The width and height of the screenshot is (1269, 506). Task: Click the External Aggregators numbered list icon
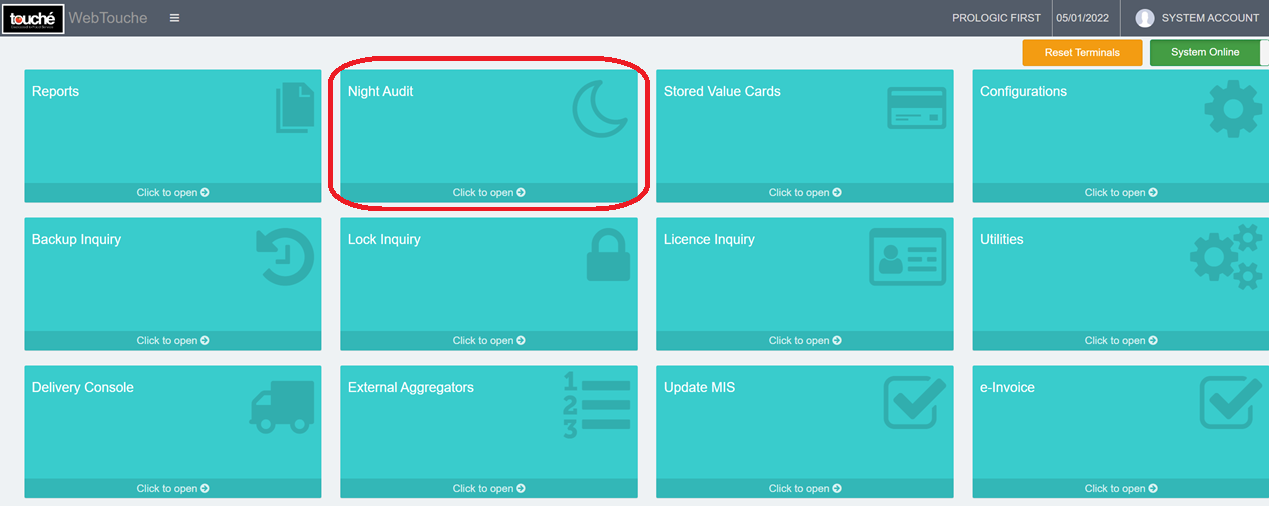click(x=597, y=404)
